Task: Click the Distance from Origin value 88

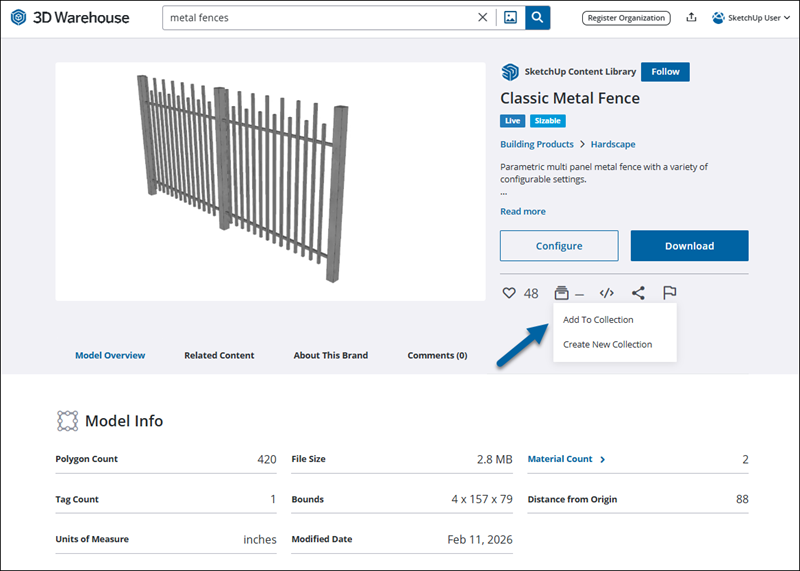Action: (x=742, y=499)
